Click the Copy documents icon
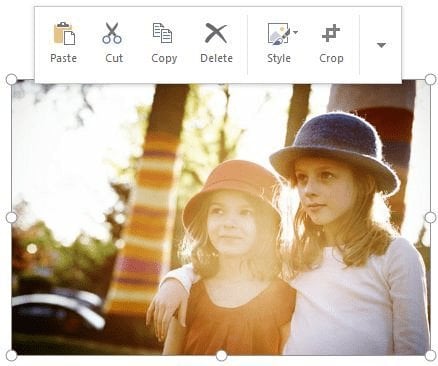This screenshot has width=438, height=366. click(162, 33)
